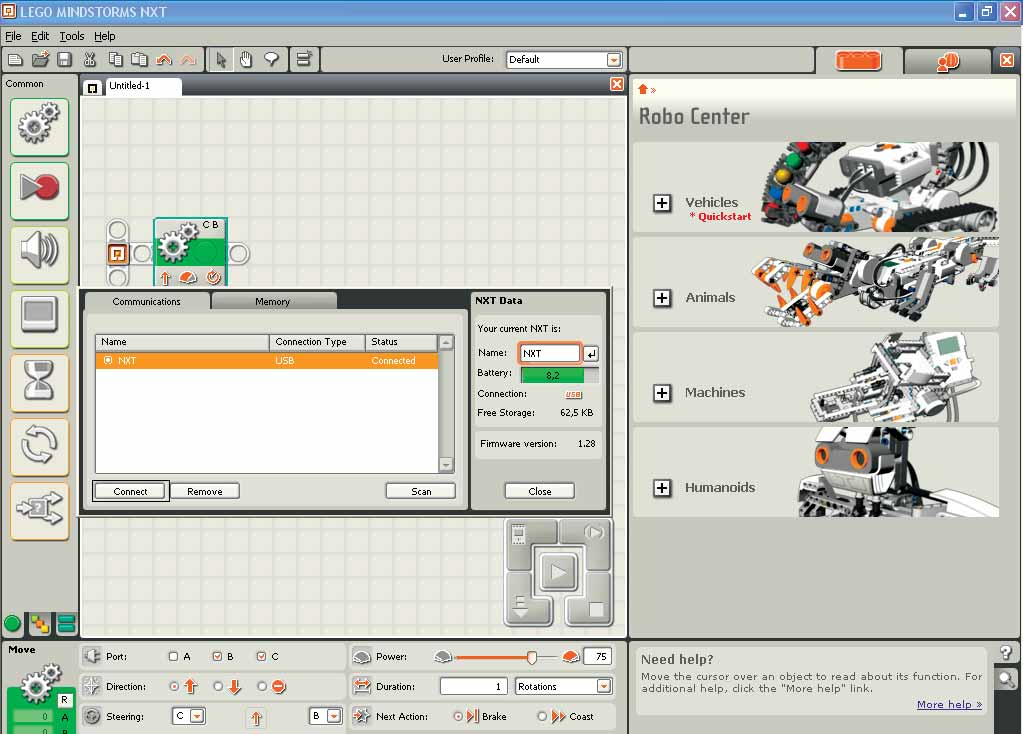The image size is (1023, 734).
Task: Select the Move block on the canvas
Action: pyautogui.click(x=191, y=252)
